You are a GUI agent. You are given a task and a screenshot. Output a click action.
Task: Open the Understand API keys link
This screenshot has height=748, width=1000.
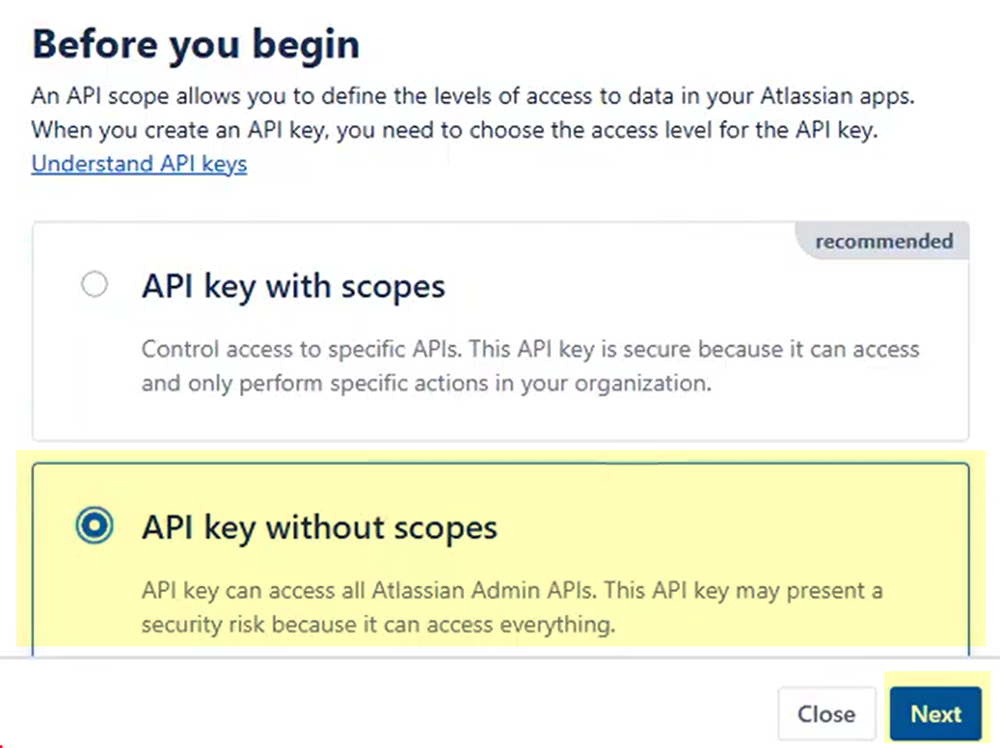point(139,164)
